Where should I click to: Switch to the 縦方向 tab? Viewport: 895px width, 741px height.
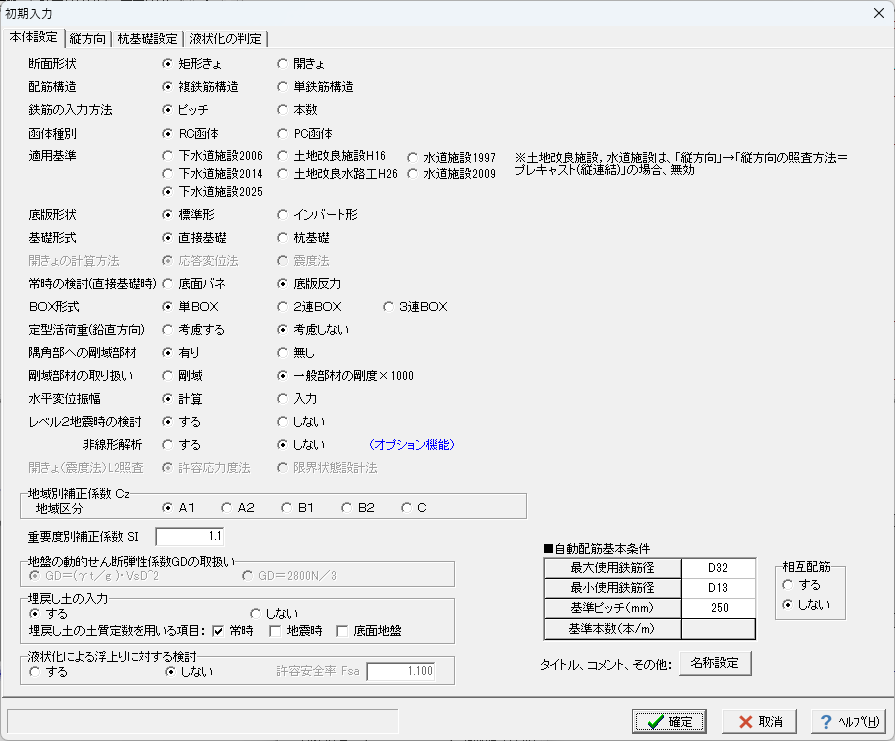89,39
